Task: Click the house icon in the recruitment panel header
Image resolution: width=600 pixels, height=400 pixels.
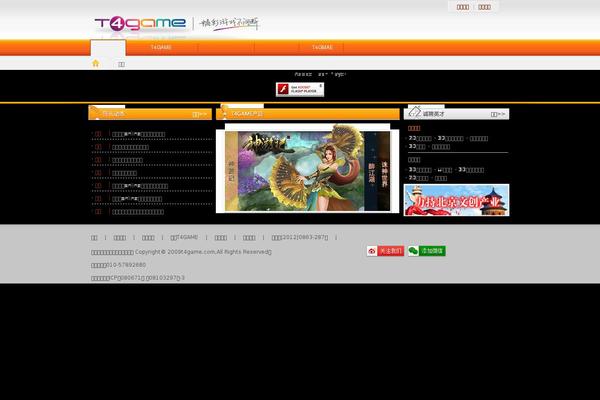Action: (415, 113)
